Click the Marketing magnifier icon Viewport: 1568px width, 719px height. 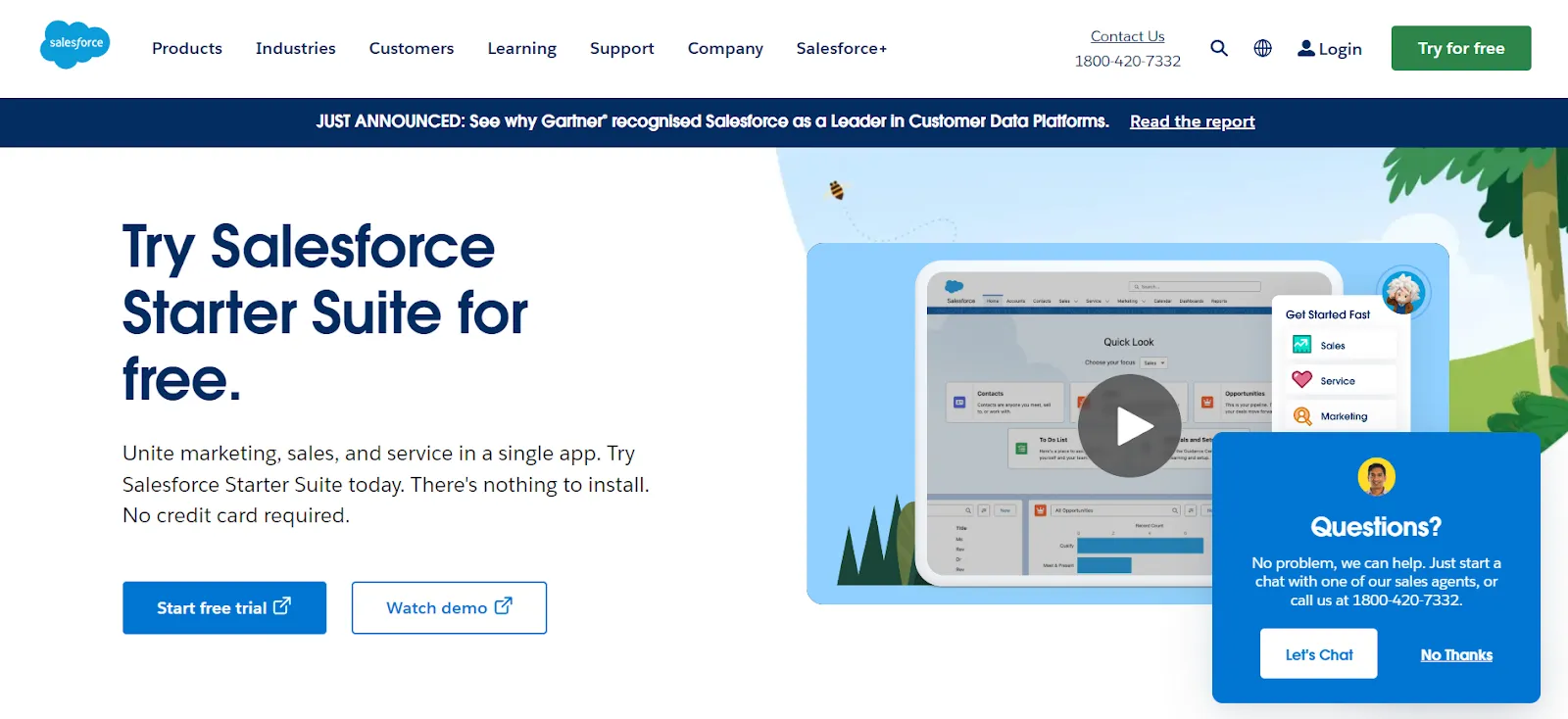(x=1302, y=416)
